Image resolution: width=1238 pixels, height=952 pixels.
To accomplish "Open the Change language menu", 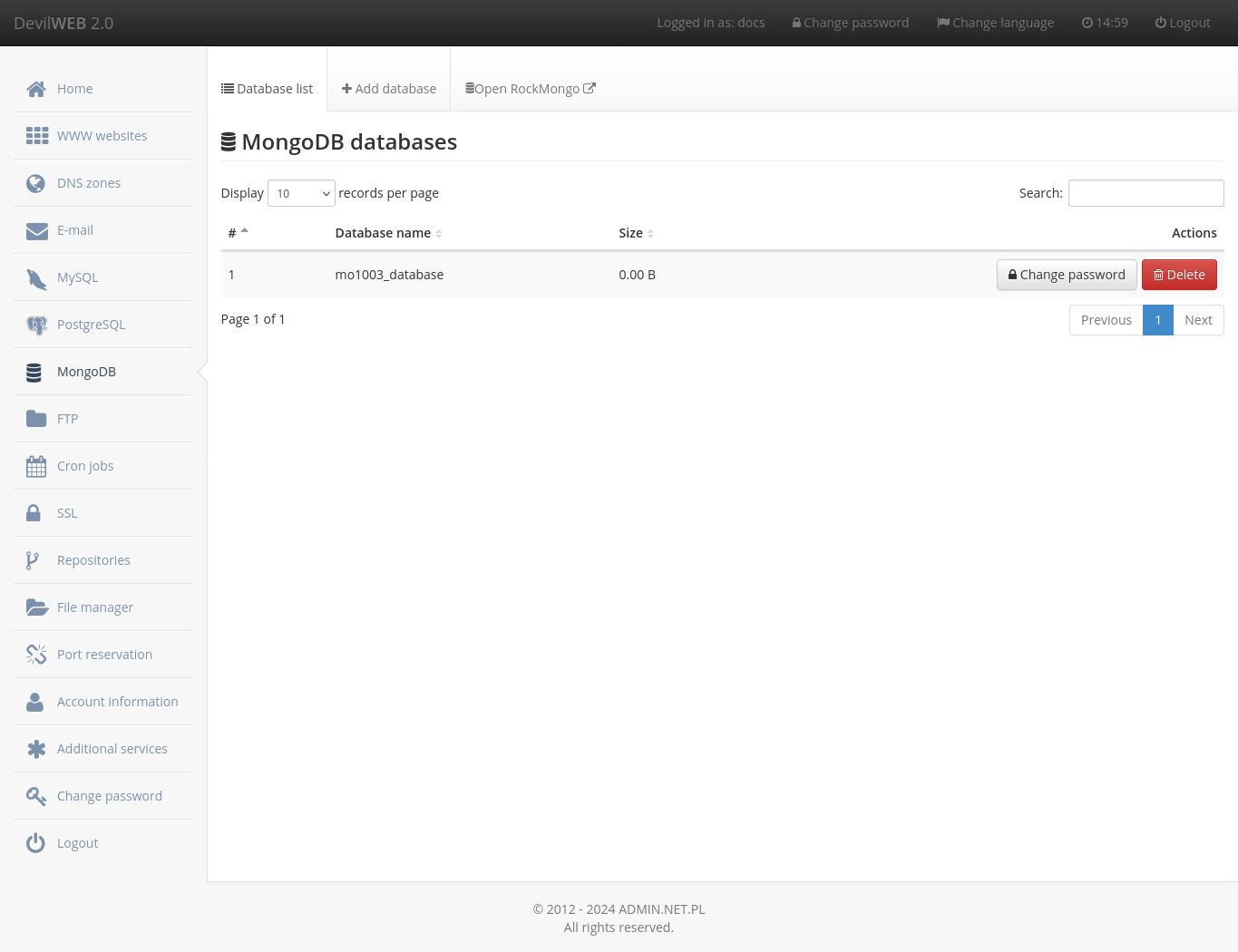I will (995, 22).
